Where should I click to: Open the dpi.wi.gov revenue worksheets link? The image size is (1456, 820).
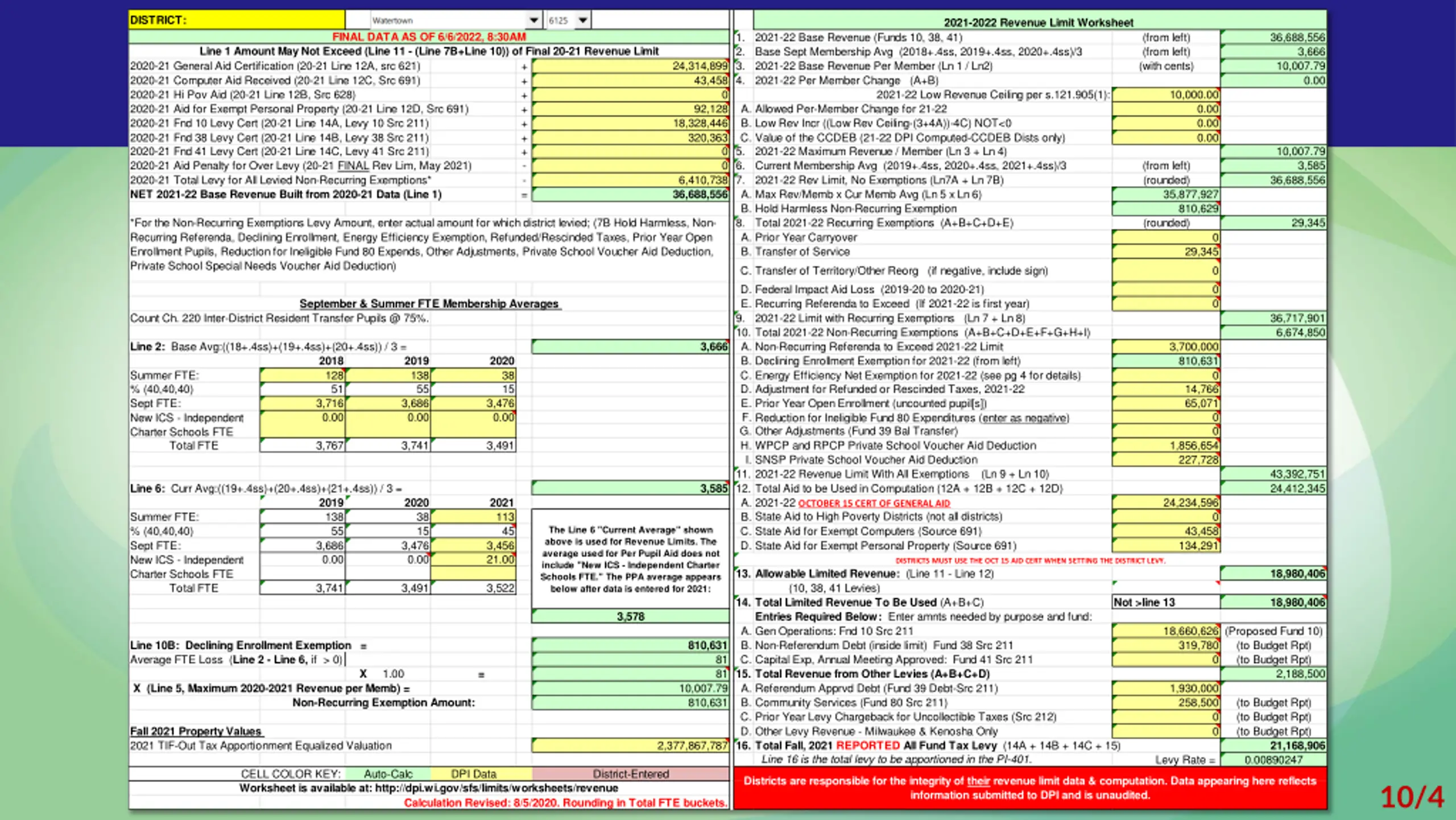(497, 788)
